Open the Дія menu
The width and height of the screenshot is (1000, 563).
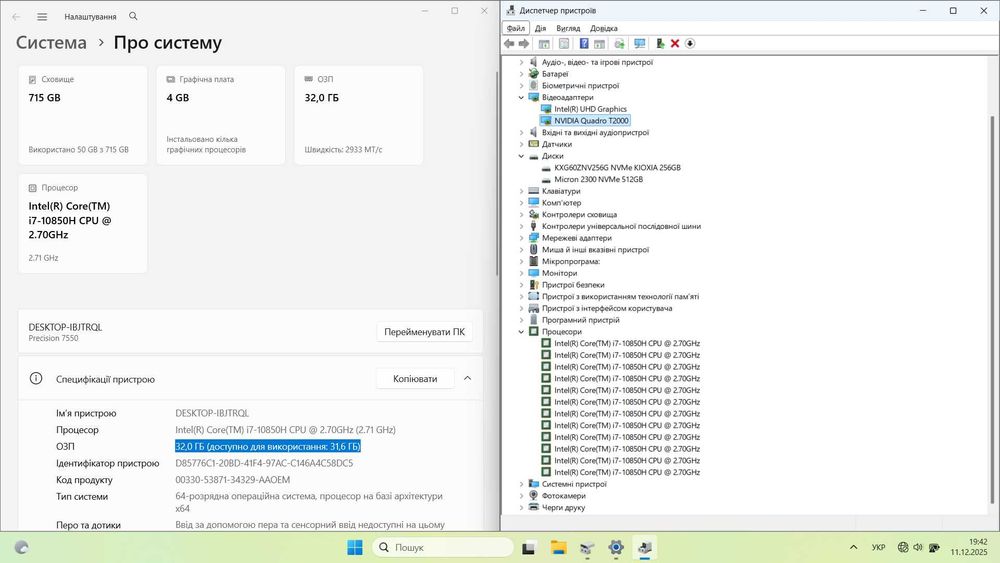(540, 28)
